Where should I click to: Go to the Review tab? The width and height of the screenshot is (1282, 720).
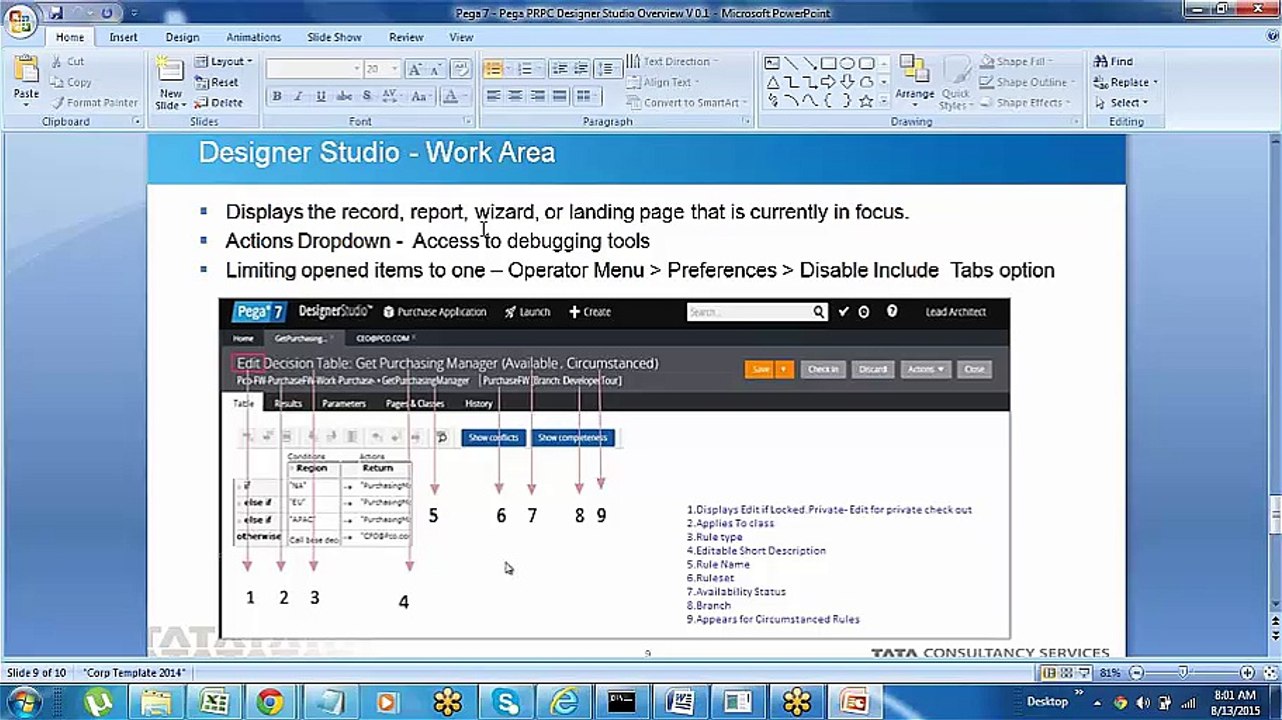click(x=406, y=37)
